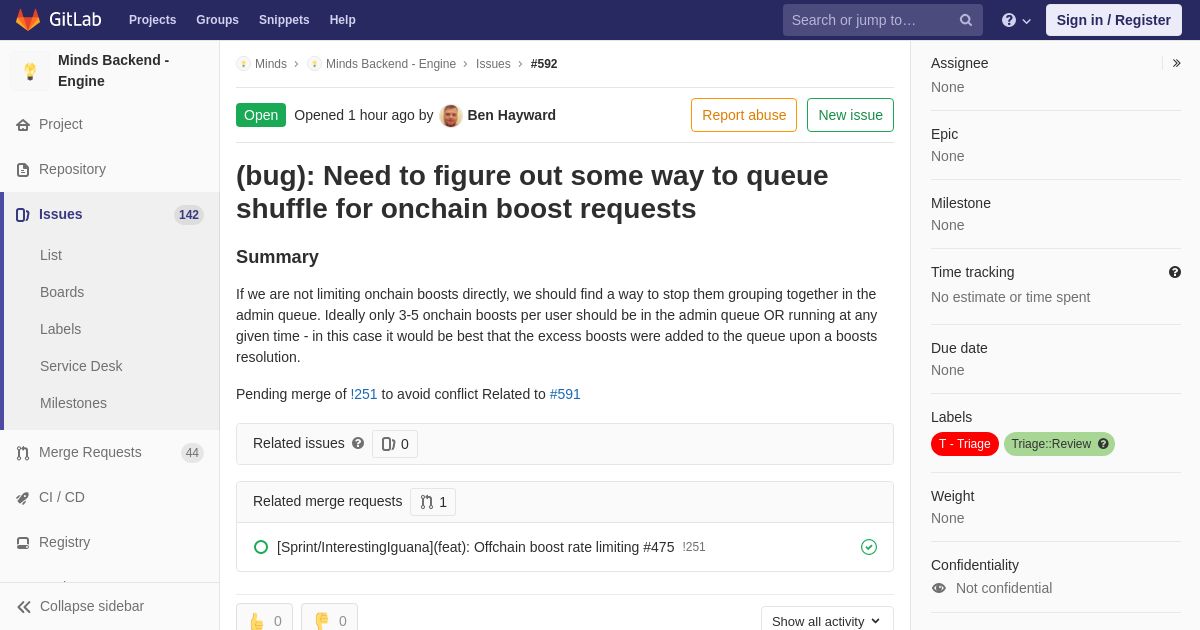Image resolution: width=1200 pixels, height=630 pixels.
Task: Open the Help question mark menu
Action: 1016,20
